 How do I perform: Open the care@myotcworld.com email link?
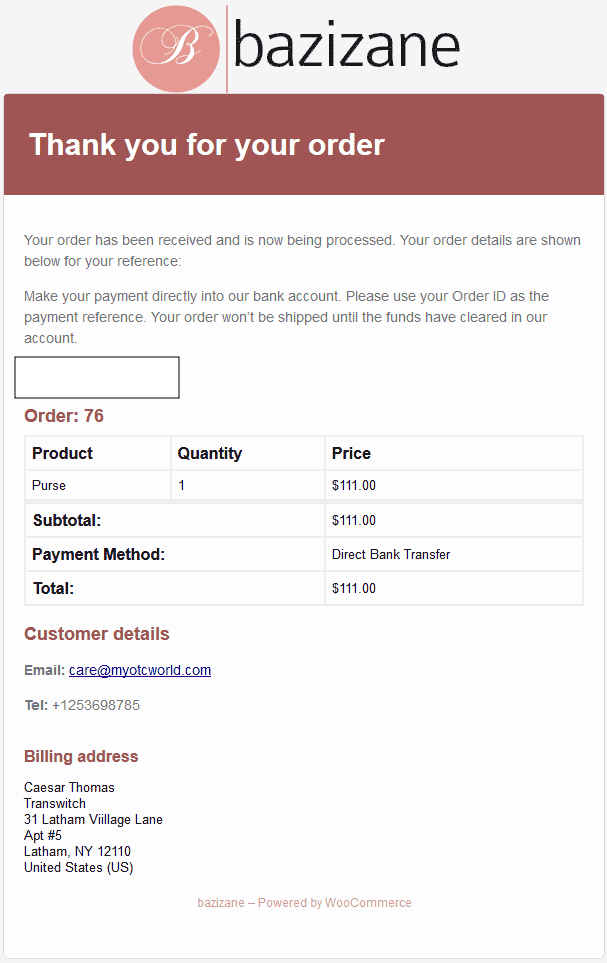click(140, 670)
